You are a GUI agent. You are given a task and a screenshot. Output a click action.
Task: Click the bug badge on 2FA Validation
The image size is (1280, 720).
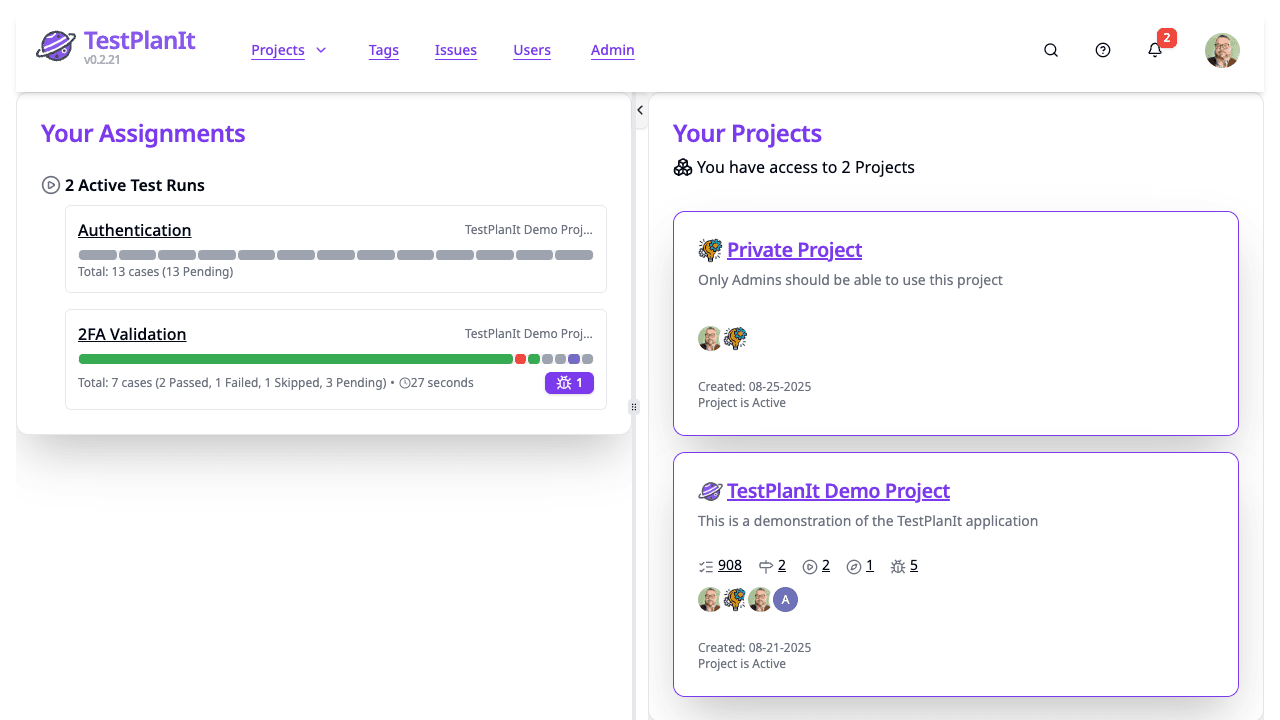(x=569, y=382)
